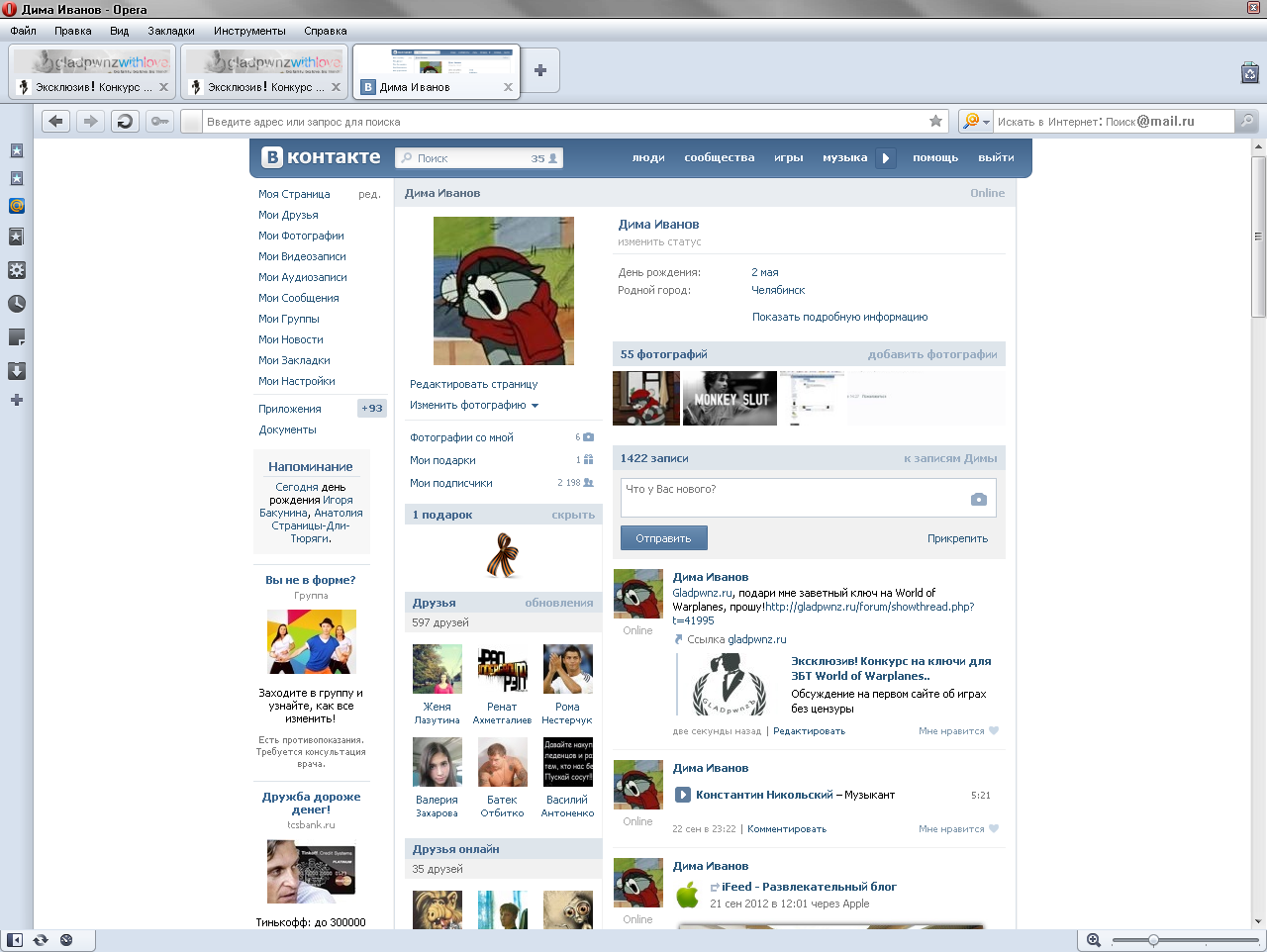Screen dimensions: 1267x952
Task: Open the Закладки menu
Action: (170, 31)
